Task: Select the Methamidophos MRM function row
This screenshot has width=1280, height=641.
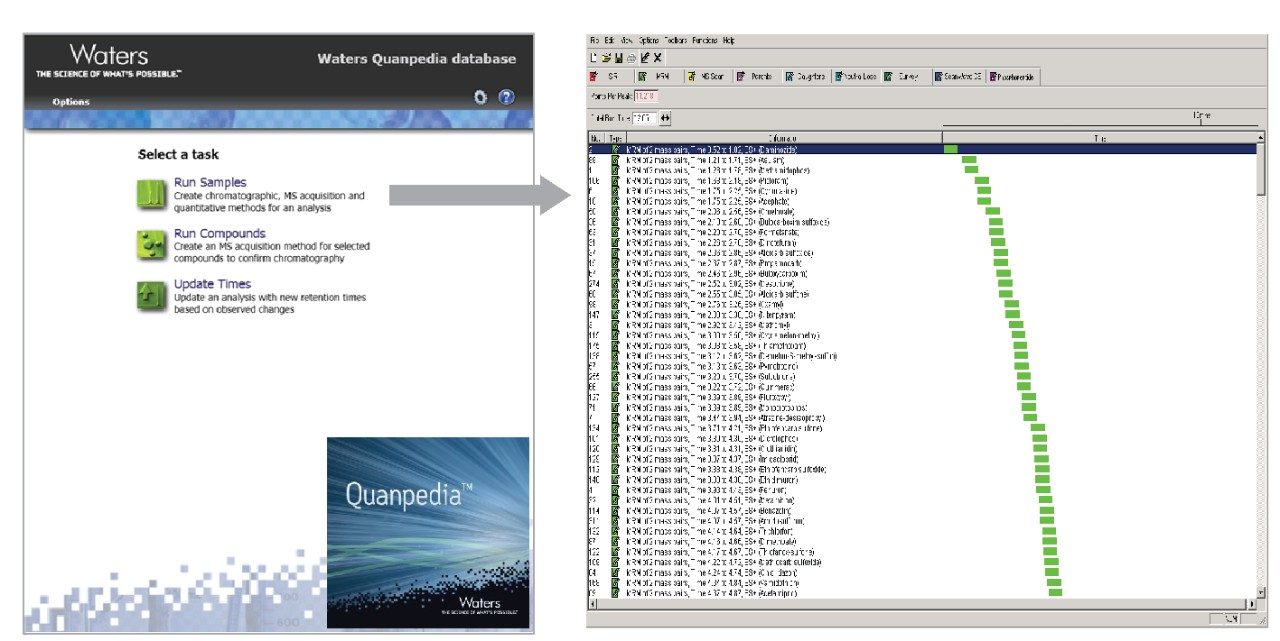Action: pyautogui.click(x=920, y=170)
